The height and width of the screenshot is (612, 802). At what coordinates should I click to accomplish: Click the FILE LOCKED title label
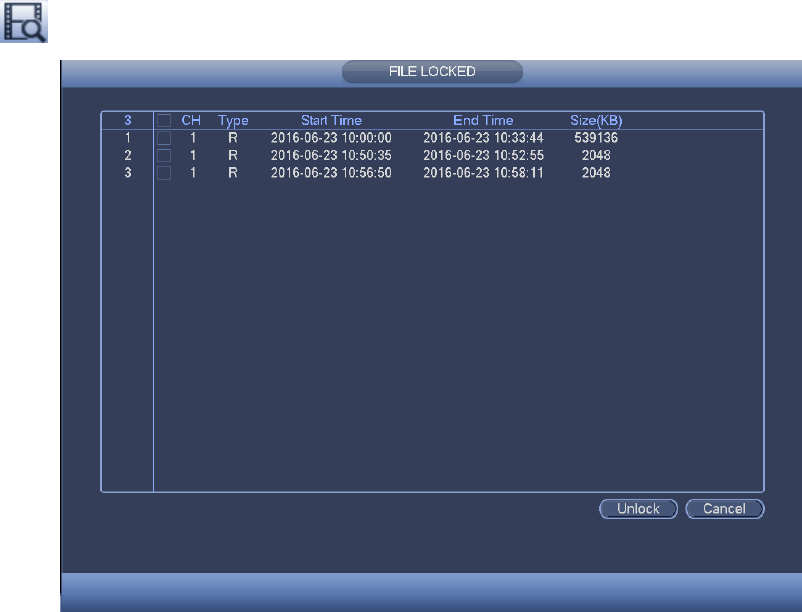[432, 72]
